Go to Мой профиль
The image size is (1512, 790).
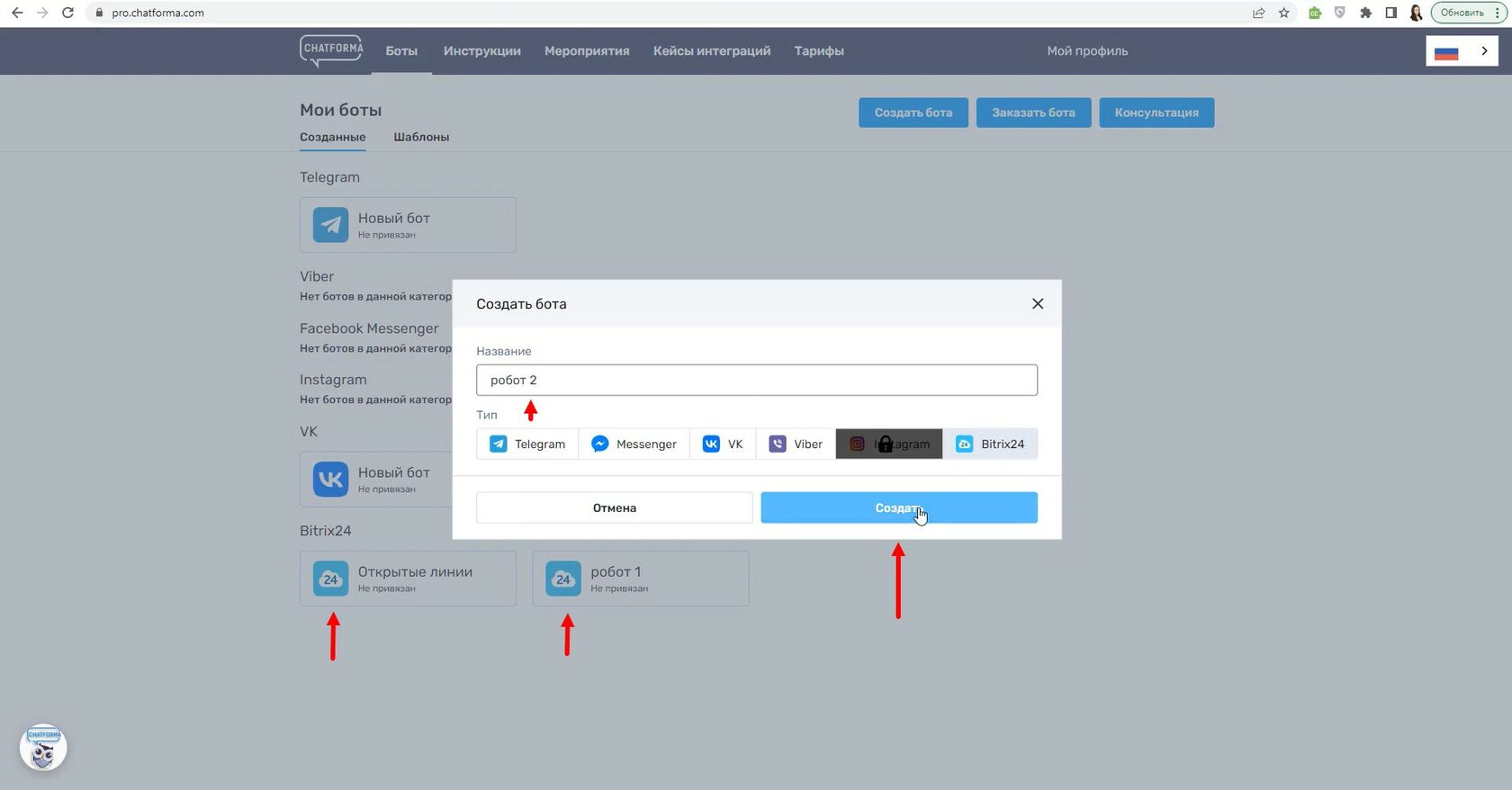1087,51
